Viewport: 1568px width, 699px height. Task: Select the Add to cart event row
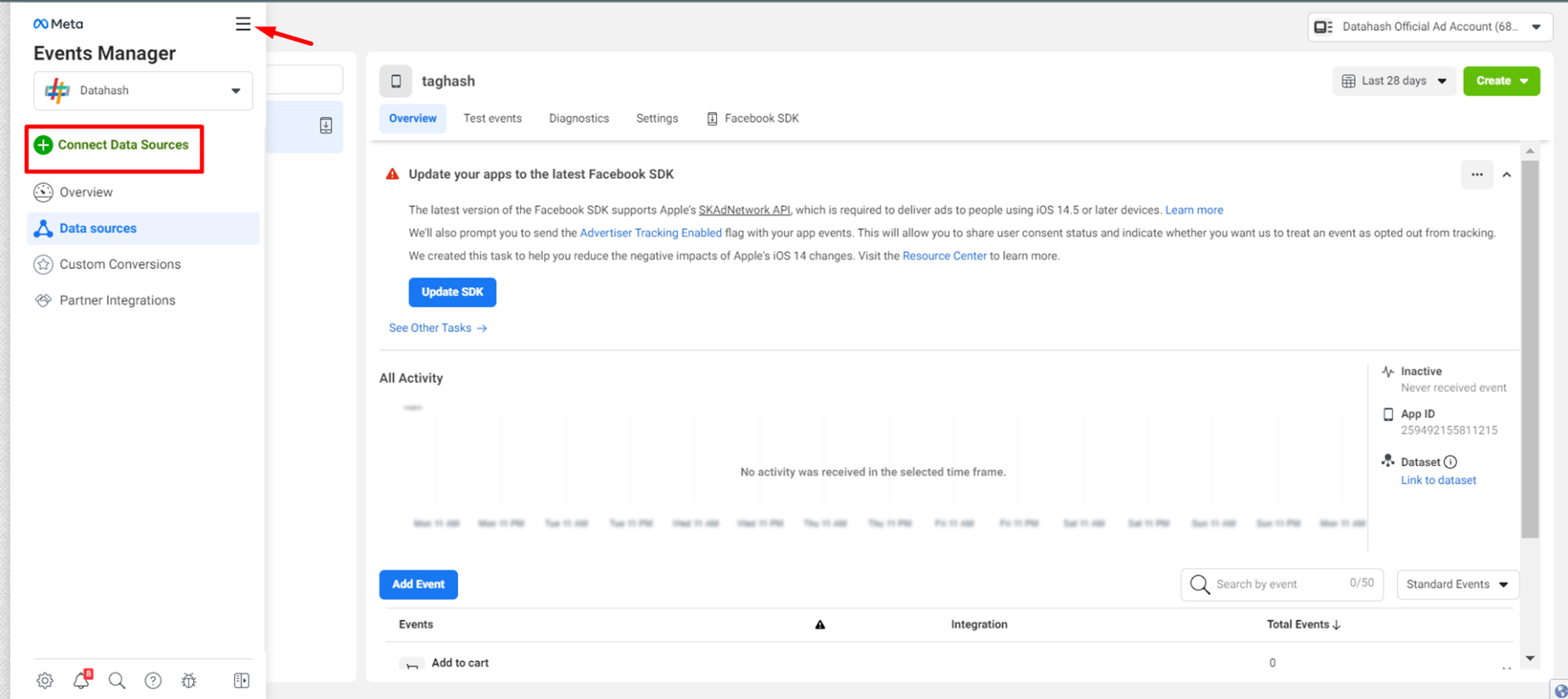coord(950,663)
